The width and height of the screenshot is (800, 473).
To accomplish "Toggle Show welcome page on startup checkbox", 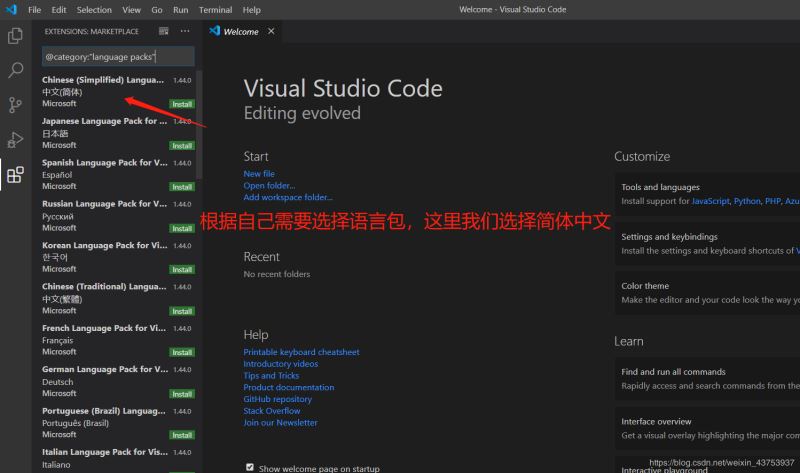I will coord(249,467).
